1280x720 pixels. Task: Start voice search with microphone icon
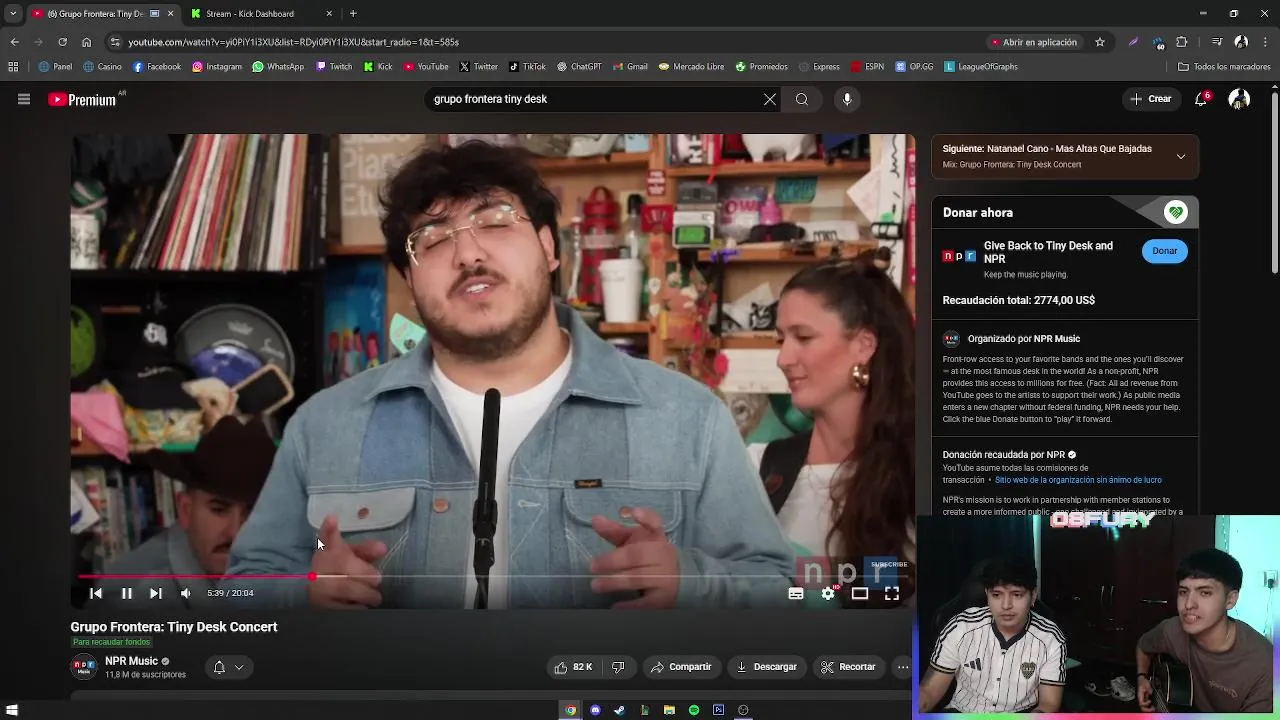(847, 99)
